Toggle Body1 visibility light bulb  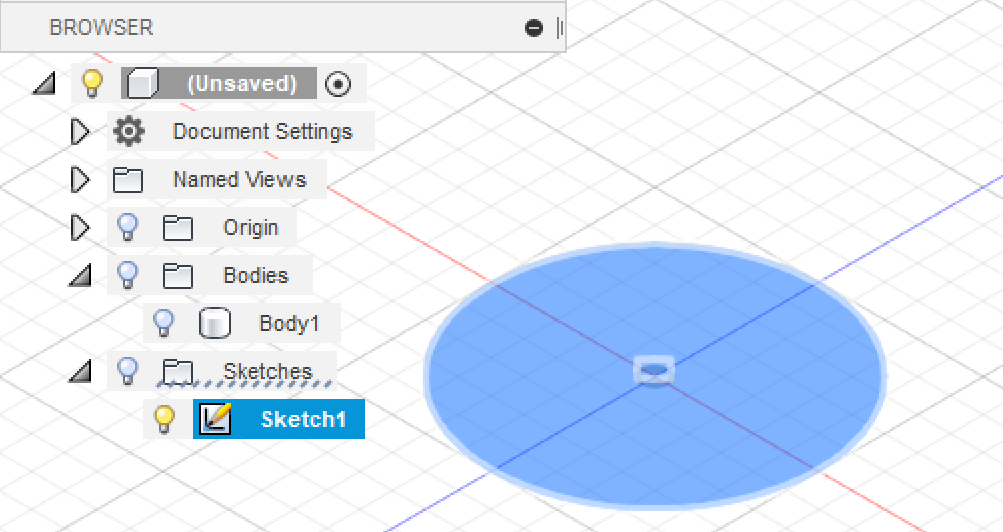tap(164, 323)
